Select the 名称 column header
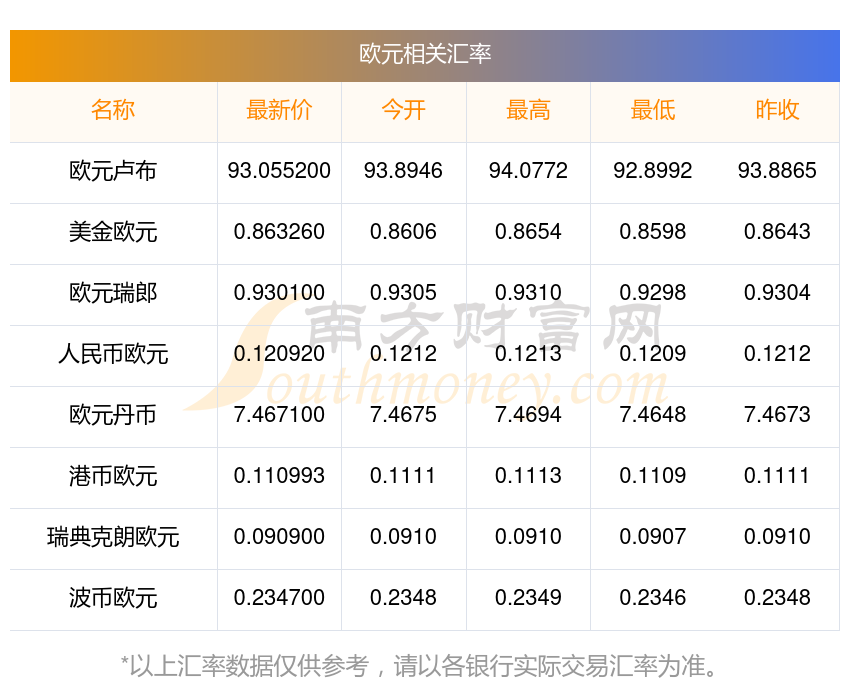The image size is (850, 697). 113,111
